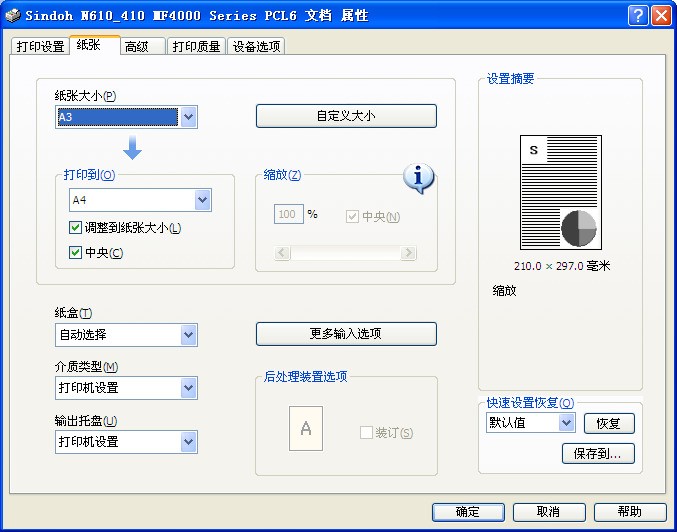677x532 pixels.
Task: Click the blue info bubble icon
Action: click(418, 178)
